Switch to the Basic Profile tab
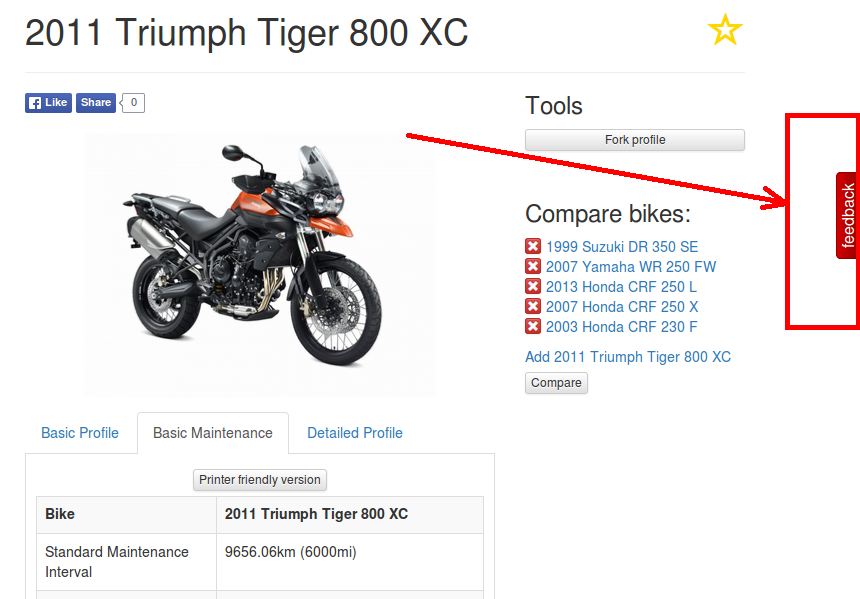The image size is (860, 599). click(x=80, y=433)
